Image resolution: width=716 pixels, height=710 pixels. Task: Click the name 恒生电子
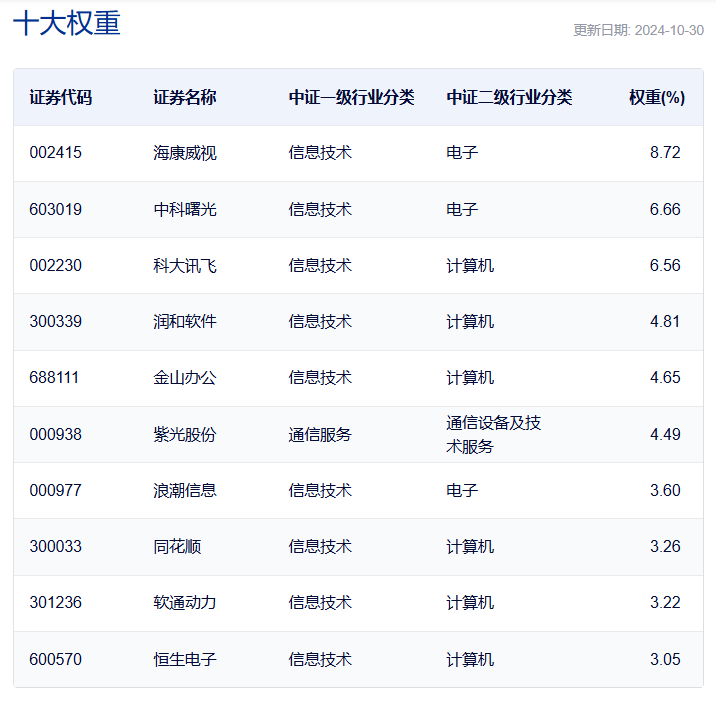click(x=185, y=659)
